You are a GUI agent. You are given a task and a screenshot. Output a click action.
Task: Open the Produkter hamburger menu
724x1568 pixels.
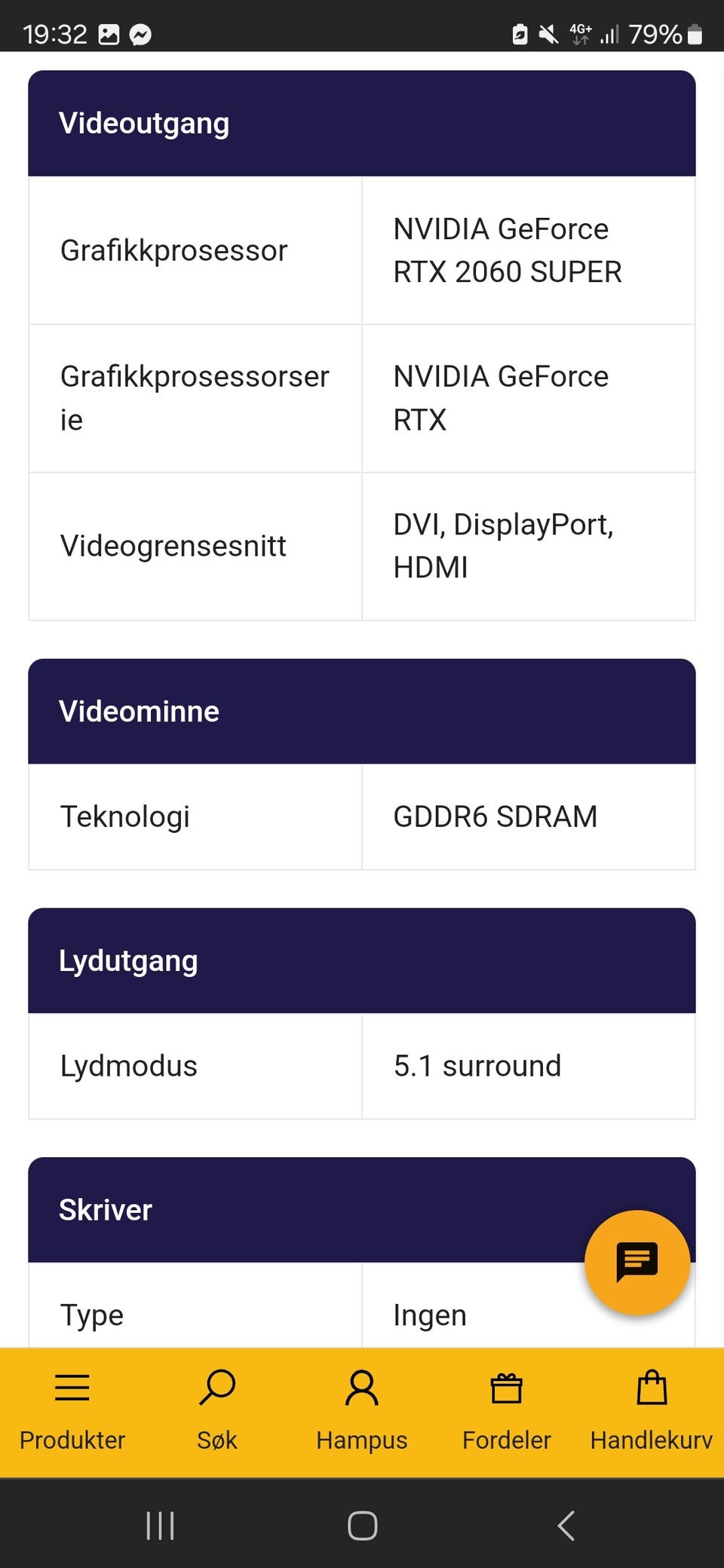72,1387
